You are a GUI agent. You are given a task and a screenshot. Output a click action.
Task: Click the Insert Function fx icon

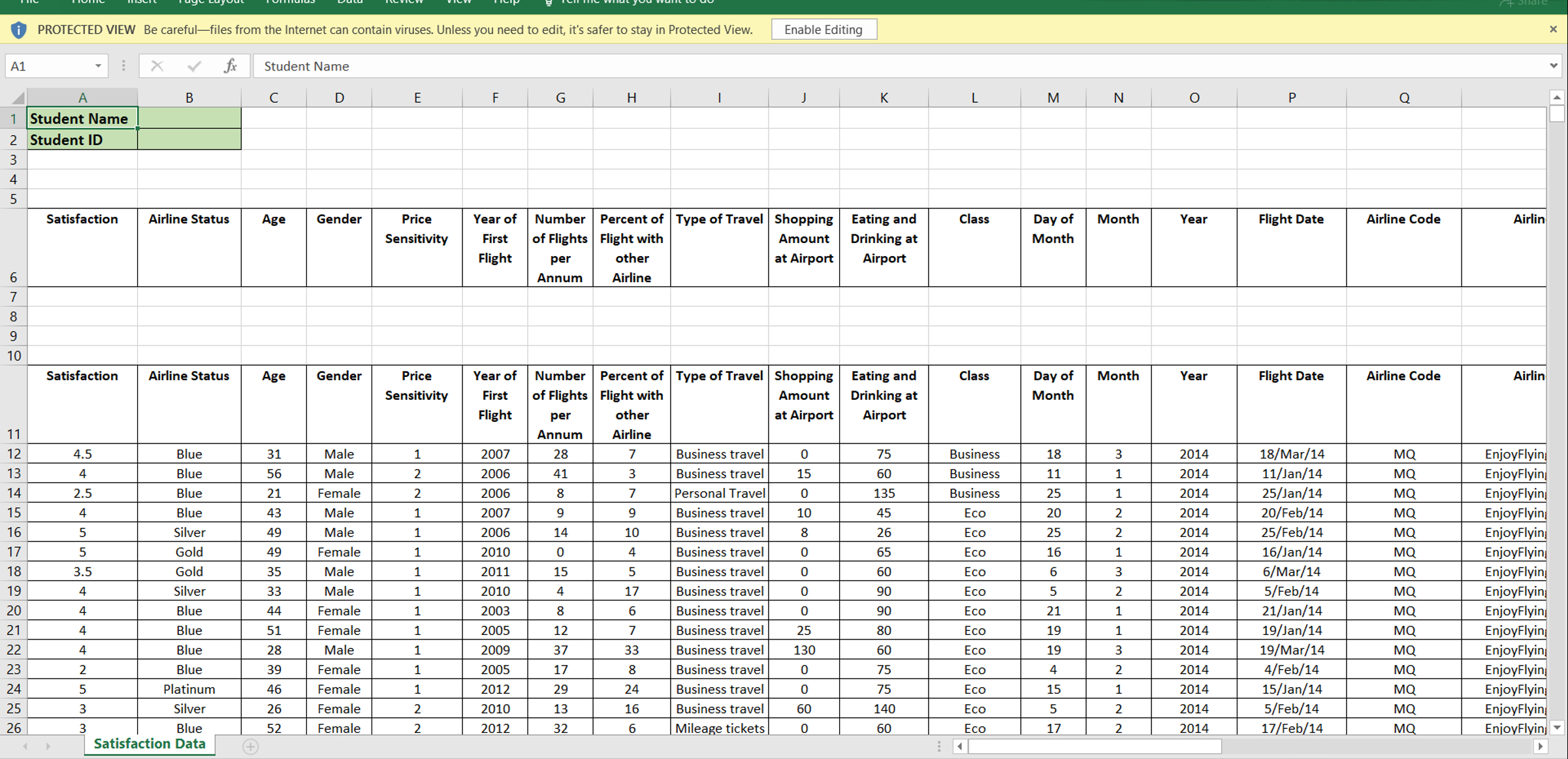point(230,66)
